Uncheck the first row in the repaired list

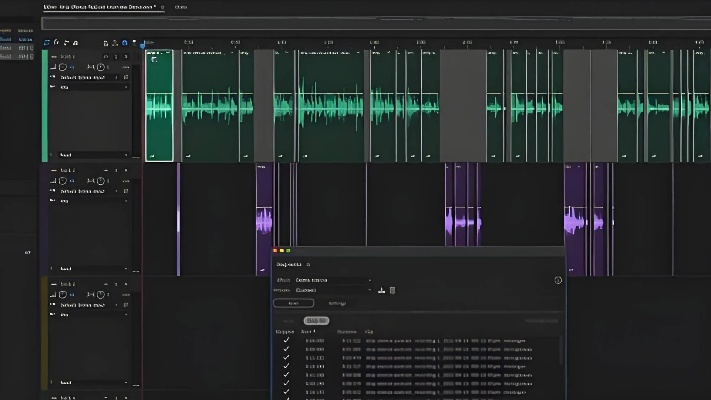pos(286,340)
